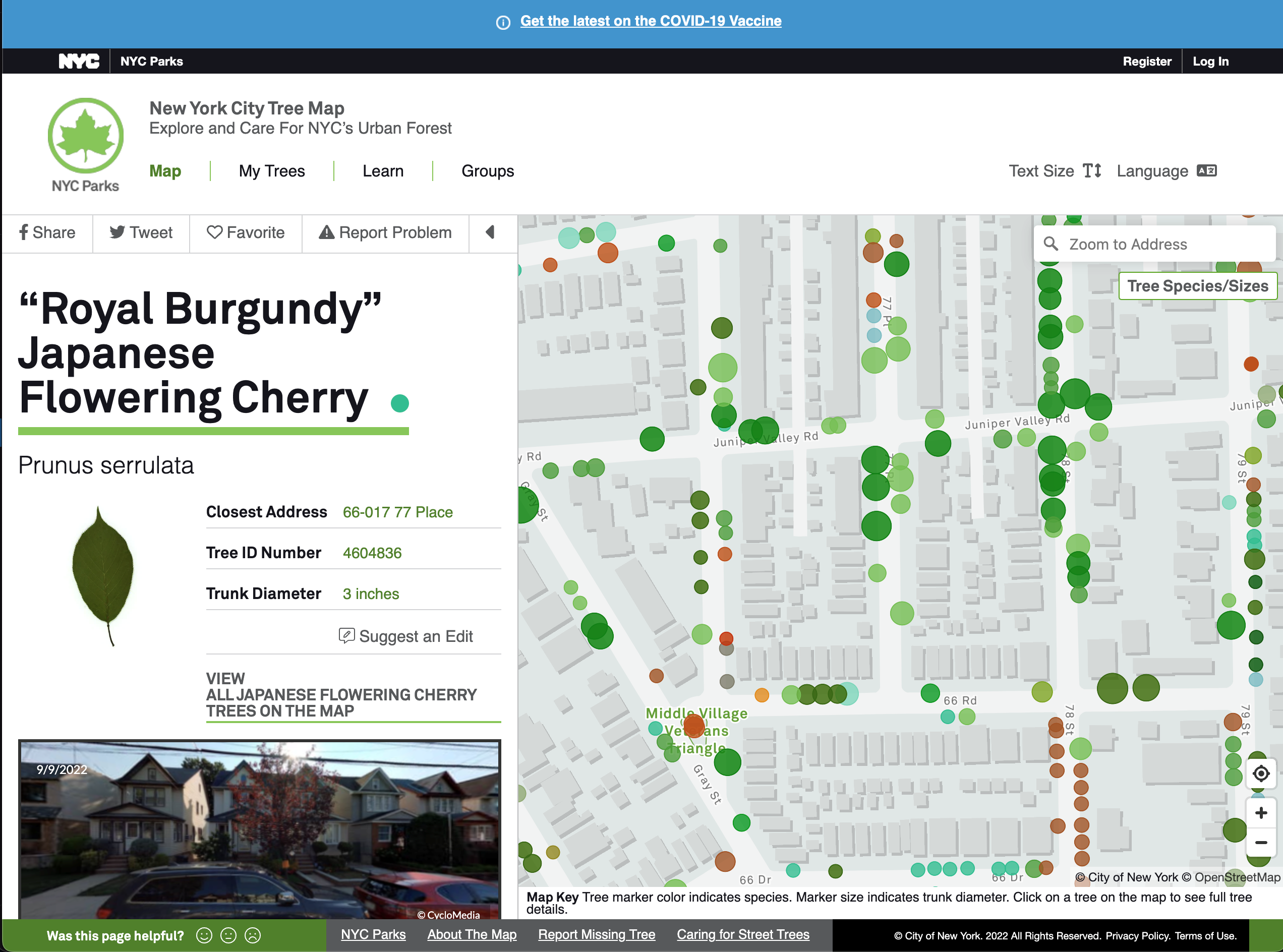
Task: Click the locate-me crosshair map icon
Action: [1260, 773]
